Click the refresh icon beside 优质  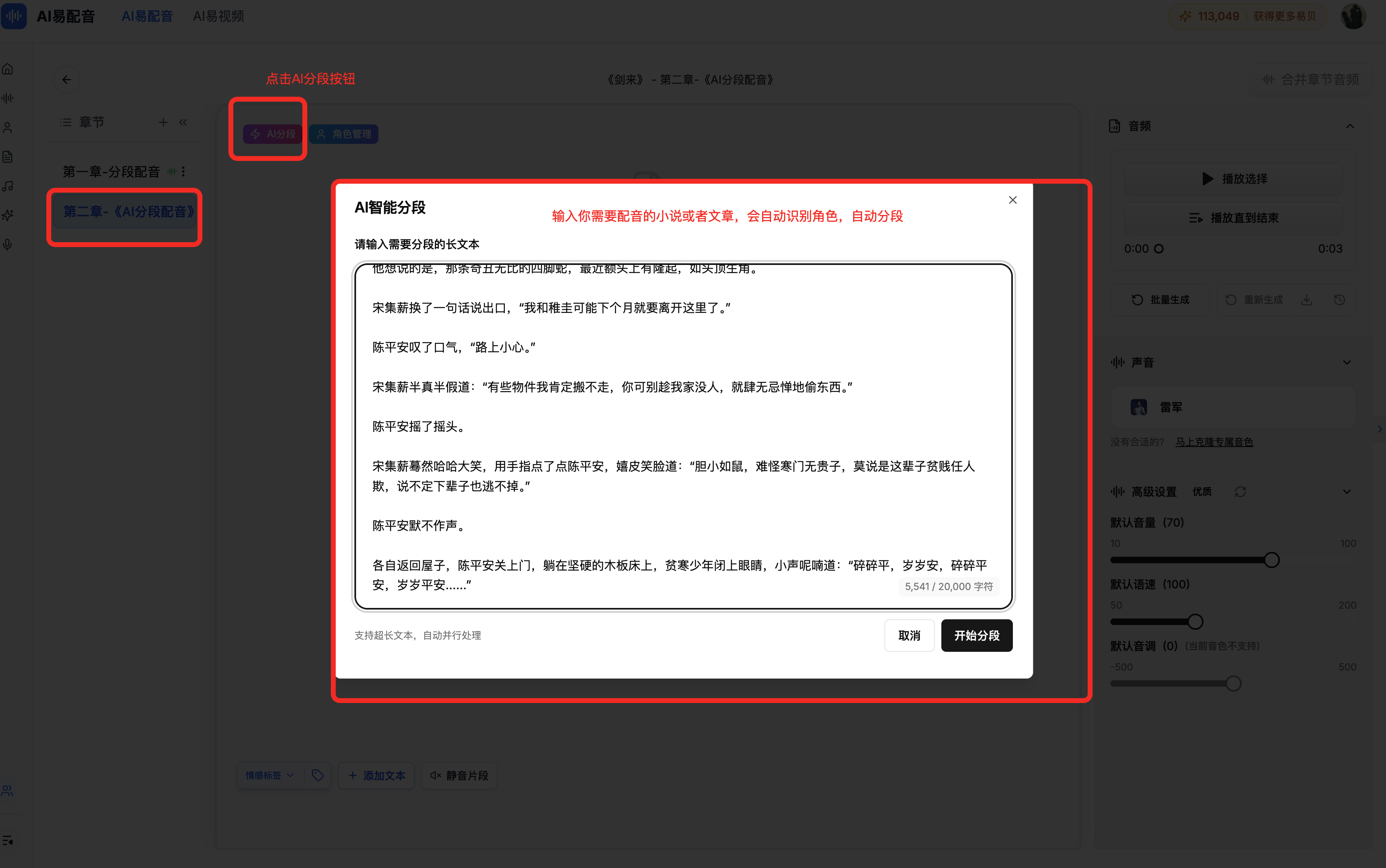[1240, 492]
